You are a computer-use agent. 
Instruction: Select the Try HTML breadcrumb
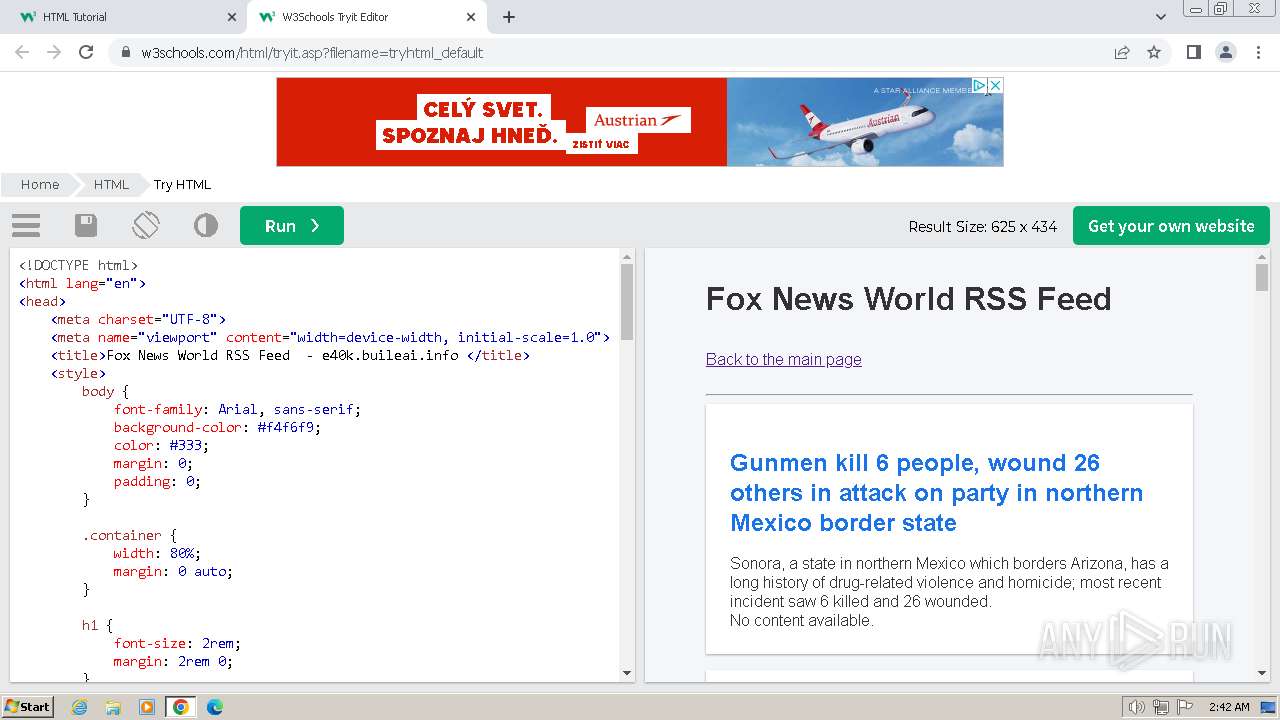pyautogui.click(x=182, y=184)
